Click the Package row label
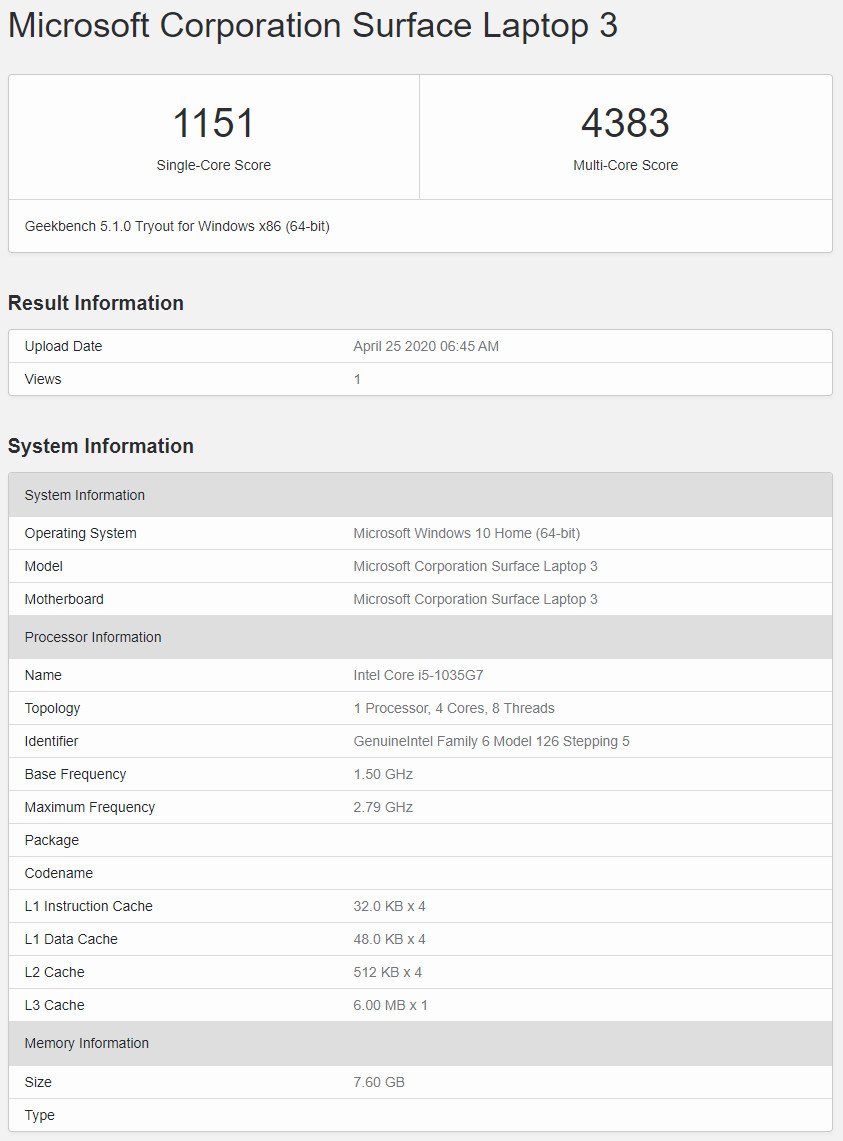This screenshot has width=843, height=1141. (52, 840)
